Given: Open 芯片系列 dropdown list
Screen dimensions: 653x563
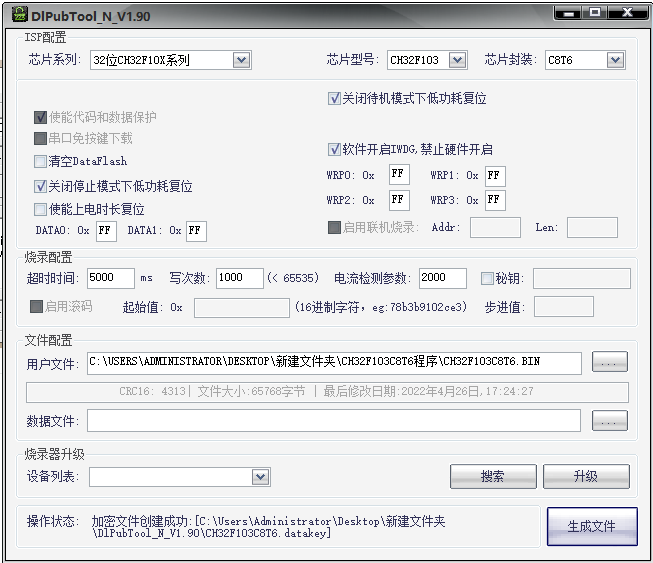Looking at the screenshot, I should tap(241, 60).
